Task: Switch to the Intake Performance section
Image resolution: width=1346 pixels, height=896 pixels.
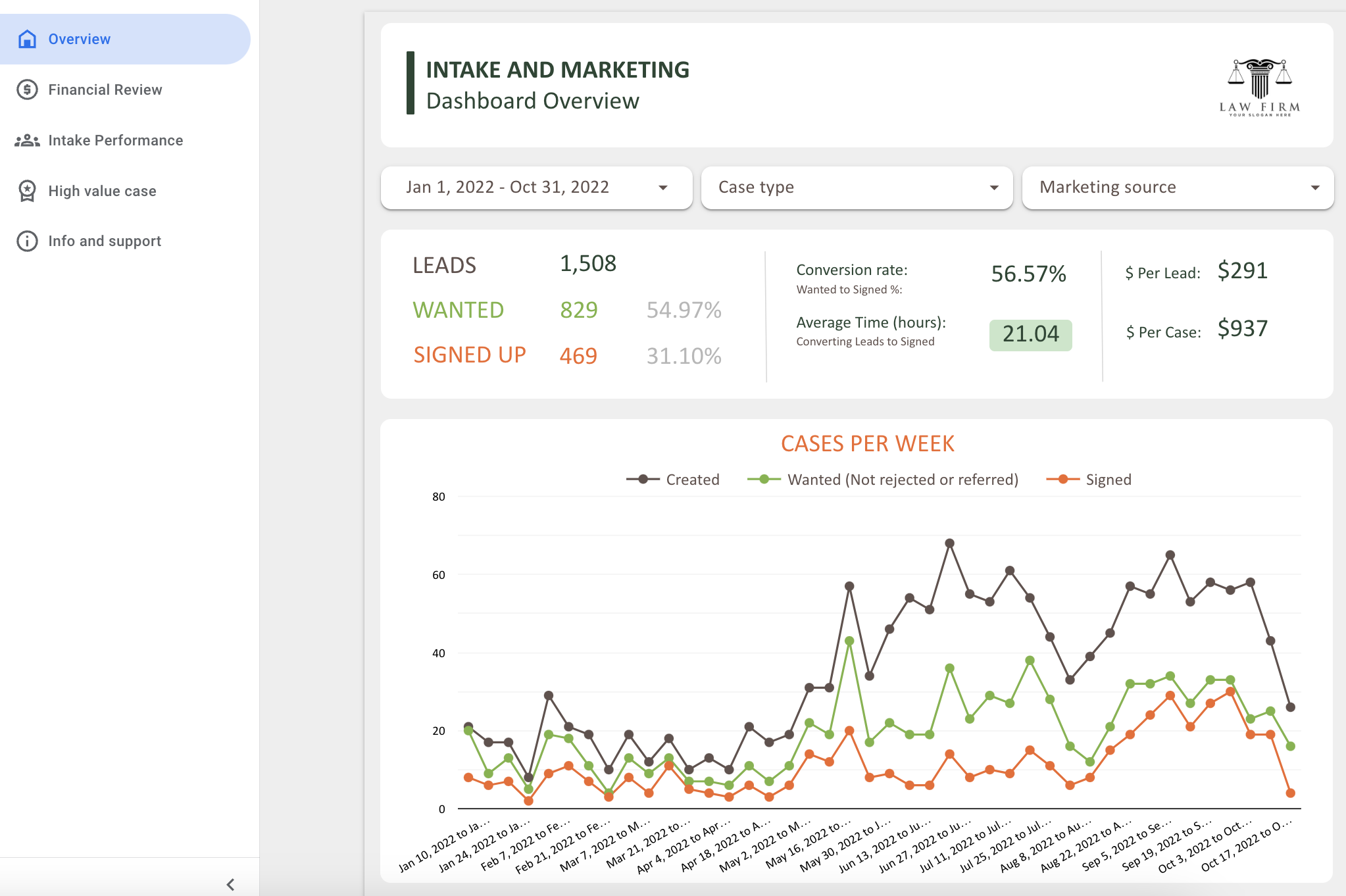Action: click(x=115, y=140)
